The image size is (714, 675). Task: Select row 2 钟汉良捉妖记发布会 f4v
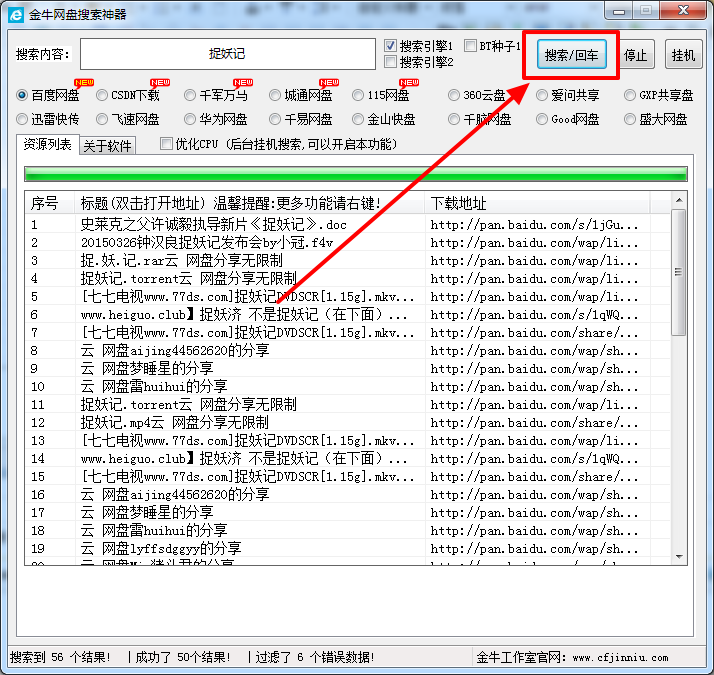point(347,243)
